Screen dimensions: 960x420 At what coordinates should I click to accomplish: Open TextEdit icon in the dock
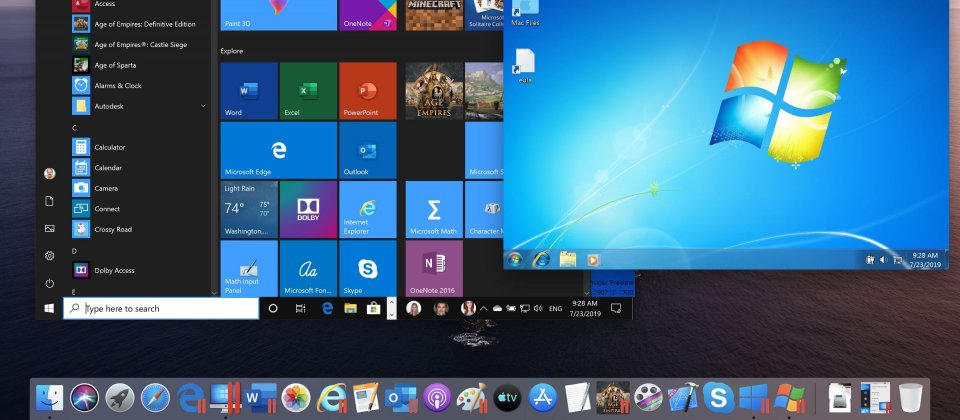point(577,398)
